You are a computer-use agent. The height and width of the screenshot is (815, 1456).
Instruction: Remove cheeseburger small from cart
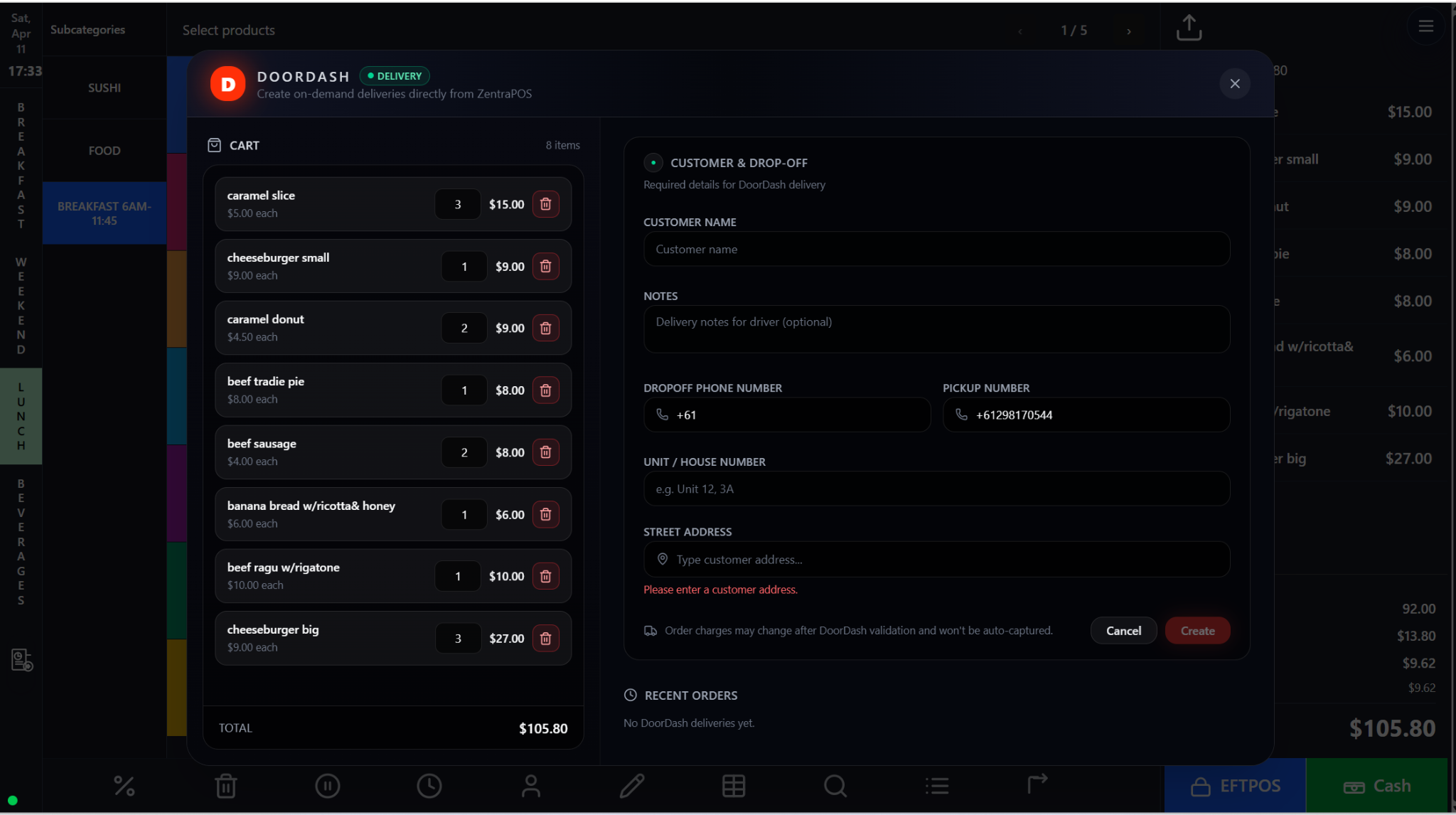pyautogui.click(x=545, y=266)
